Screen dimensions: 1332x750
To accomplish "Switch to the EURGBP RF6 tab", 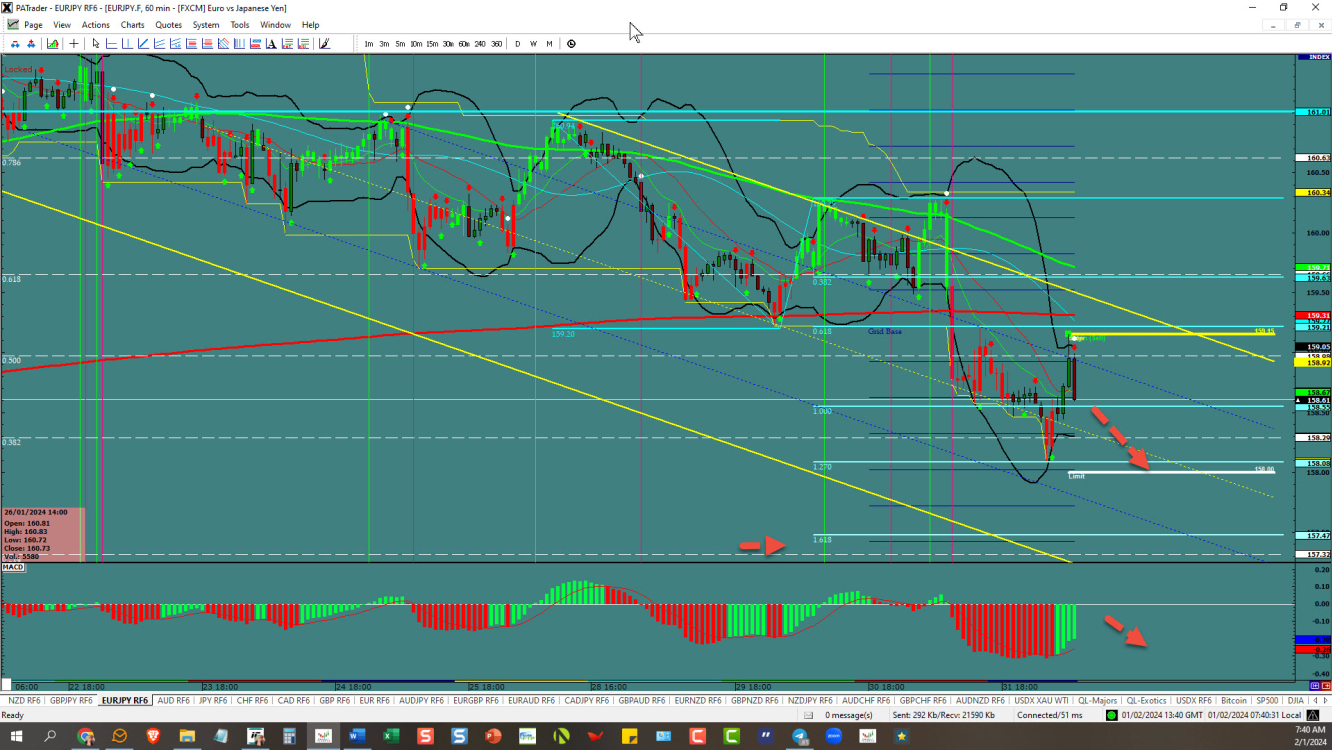I will coord(478,700).
